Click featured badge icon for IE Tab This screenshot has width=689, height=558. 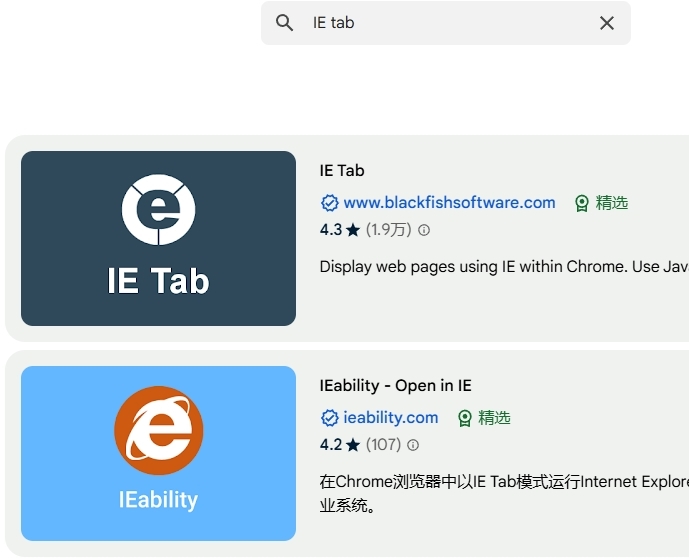[x=582, y=203]
